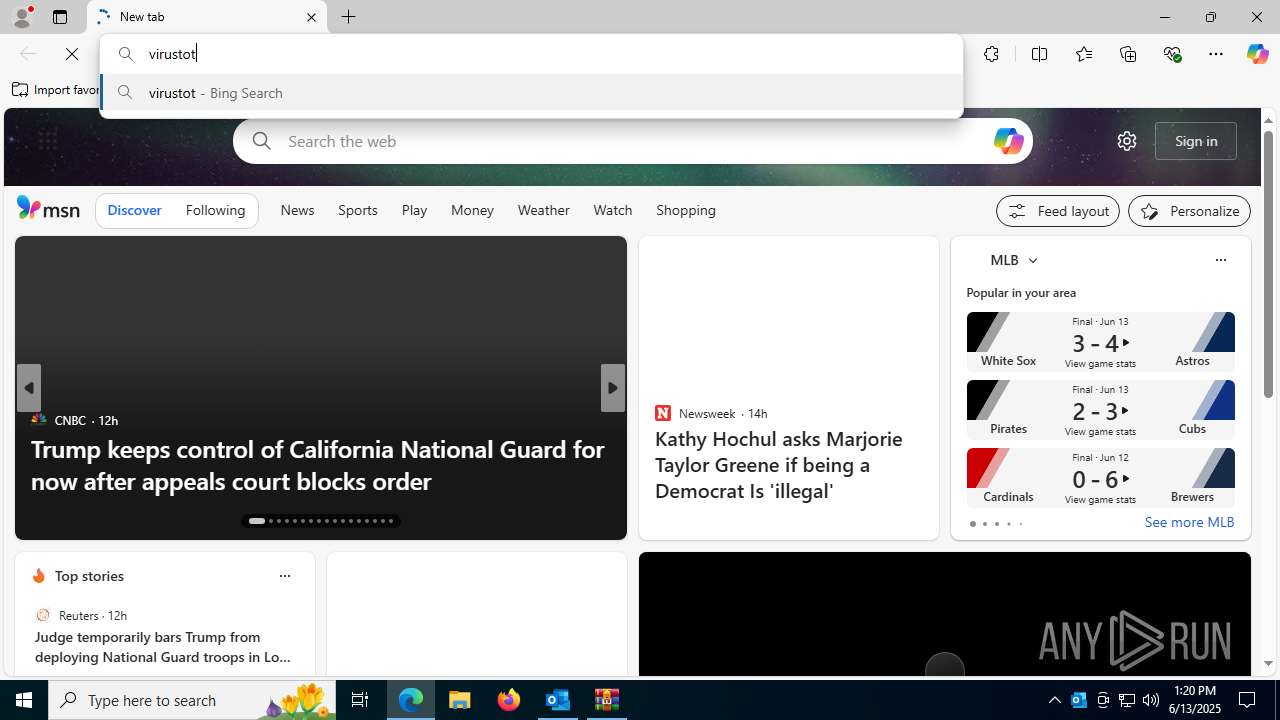
Task: Click Copilot icon in web search box
Action: coord(1008,141)
